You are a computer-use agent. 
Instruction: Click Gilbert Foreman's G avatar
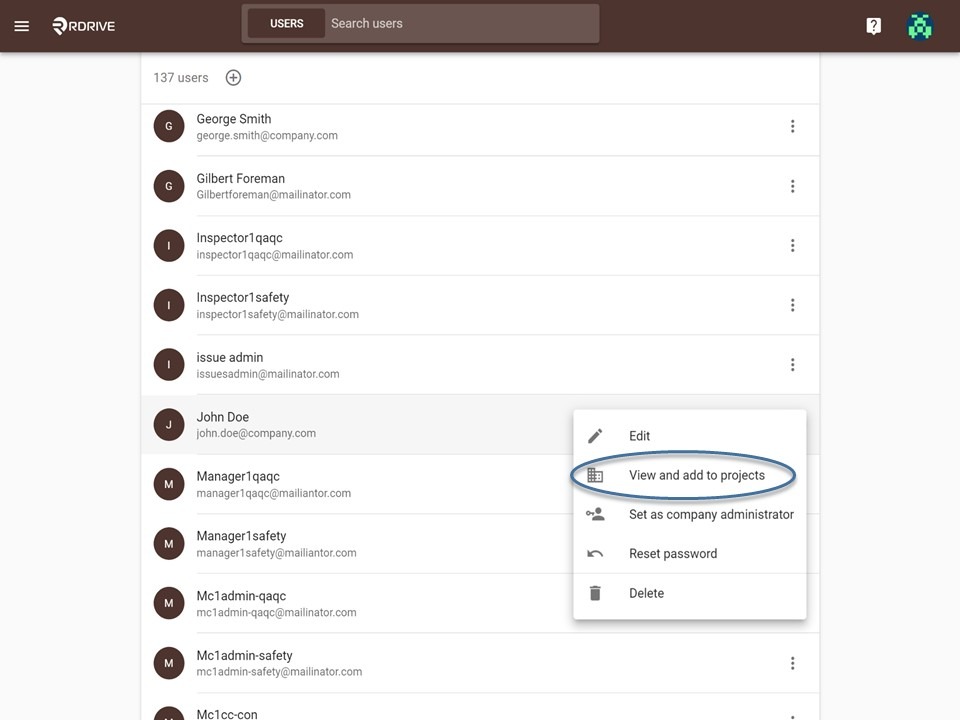point(169,186)
